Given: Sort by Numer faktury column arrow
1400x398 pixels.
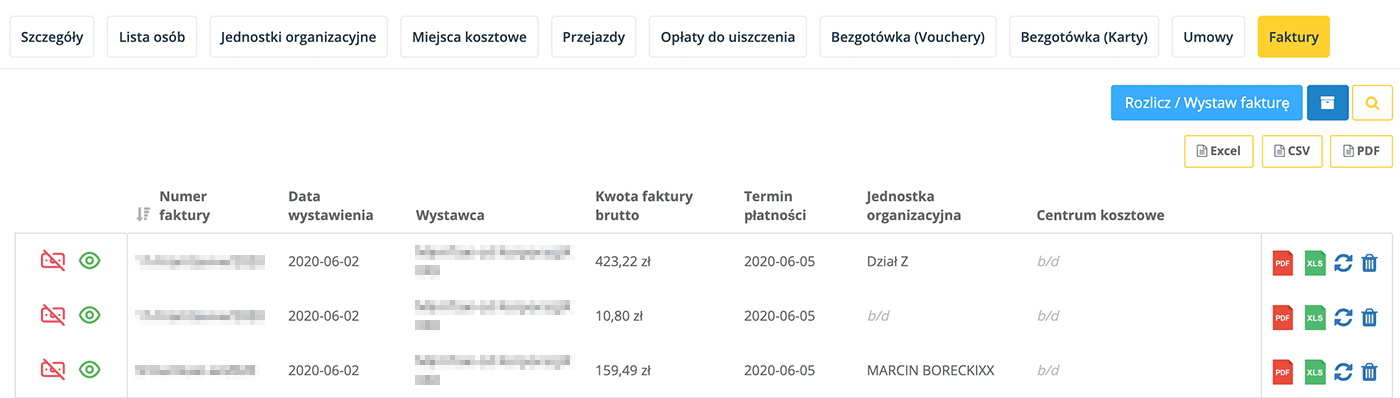Looking at the screenshot, I should [143, 214].
